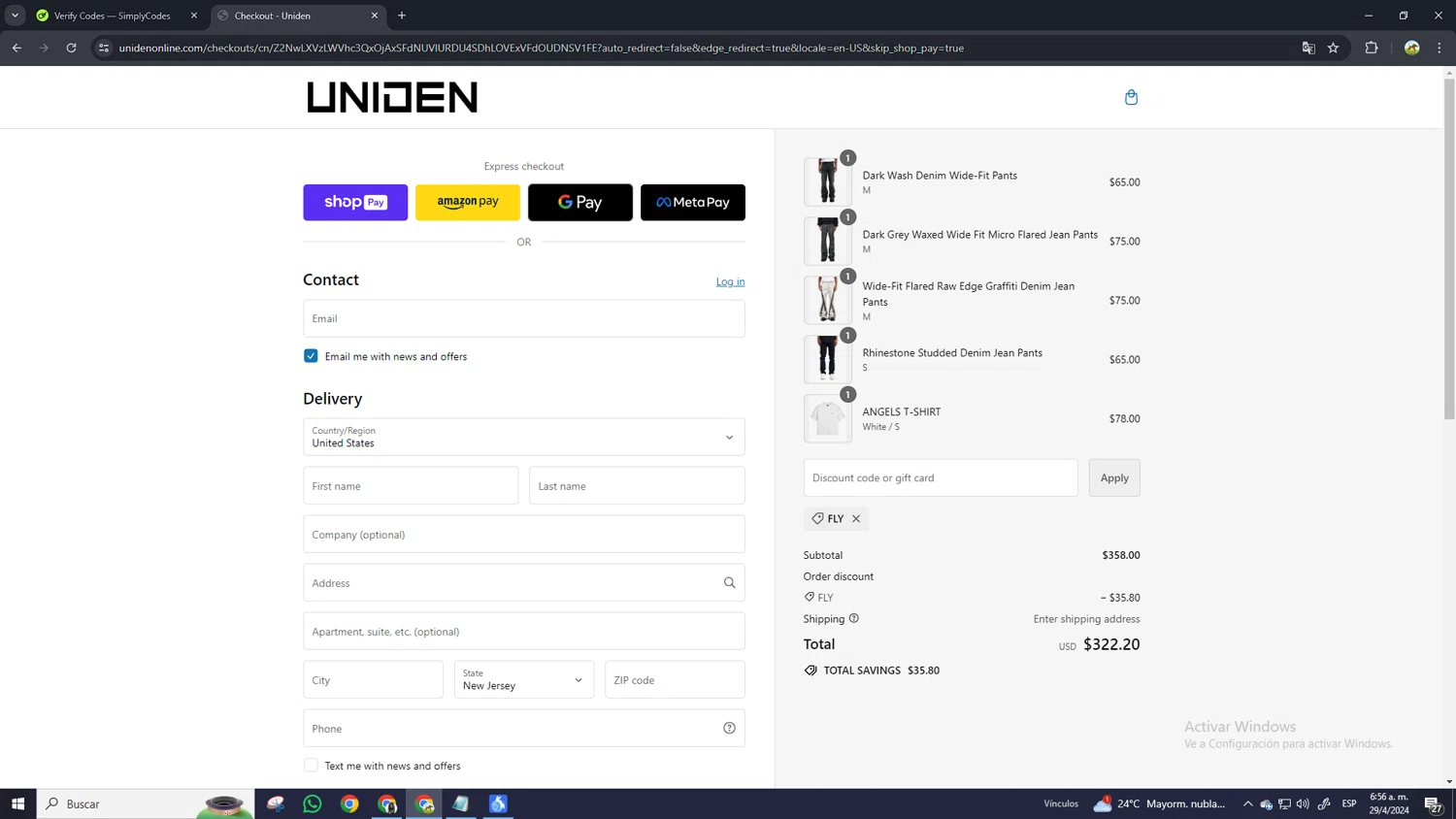Click the page vertical scrollbar

pos(1449,250)
